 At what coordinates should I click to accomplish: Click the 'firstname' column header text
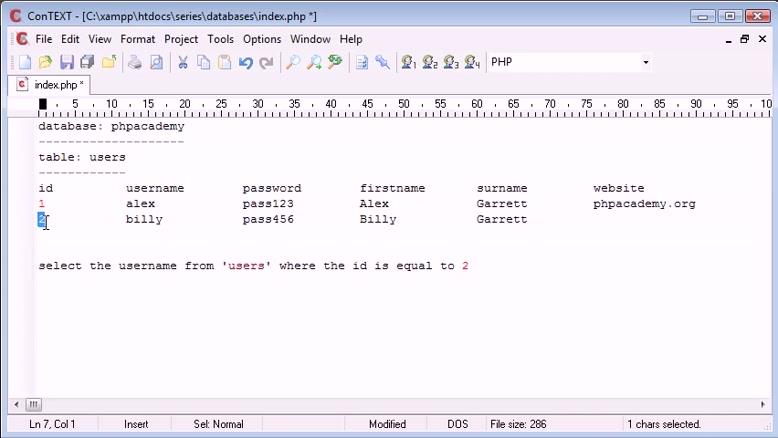[392, 188]
